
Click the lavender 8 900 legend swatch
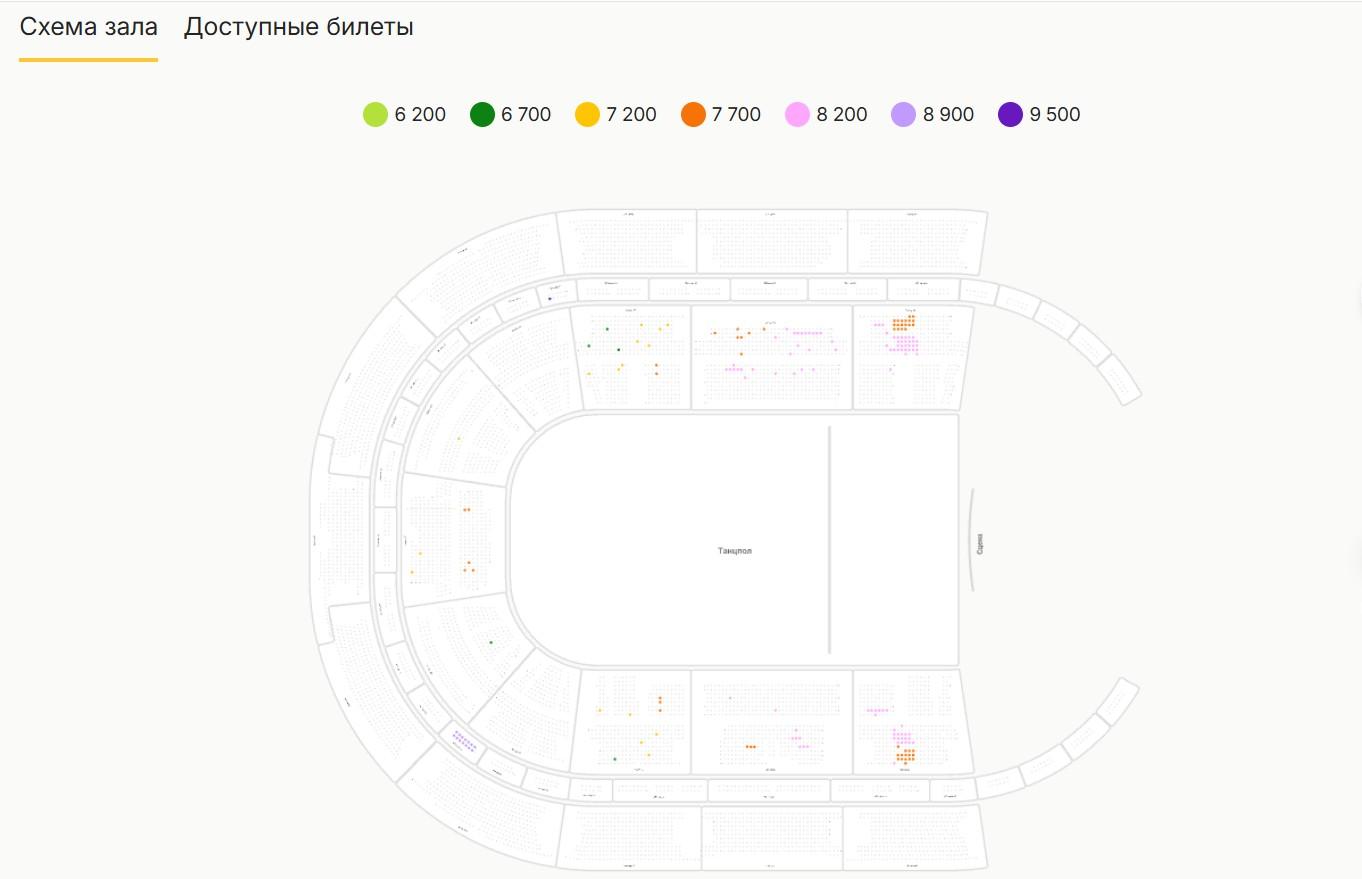pos(904,115)
